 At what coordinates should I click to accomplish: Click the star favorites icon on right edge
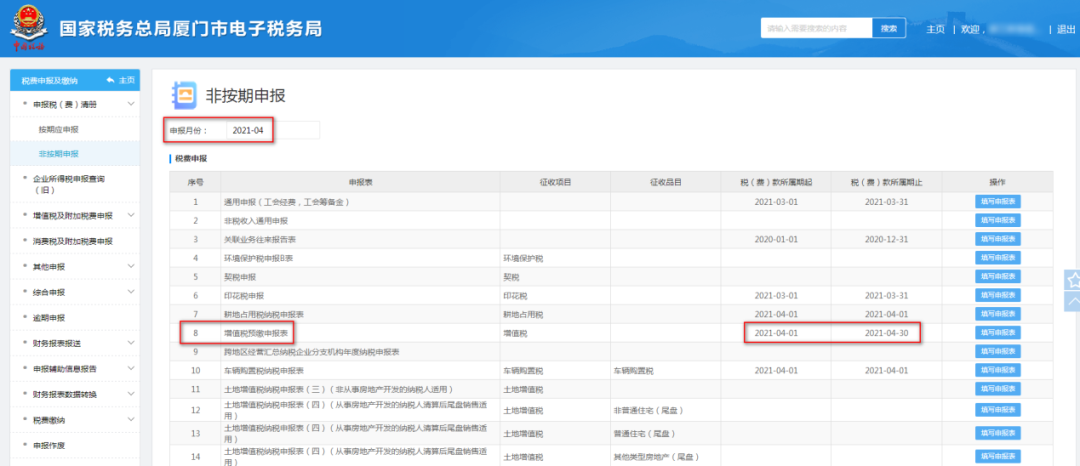pos(1071,279)
